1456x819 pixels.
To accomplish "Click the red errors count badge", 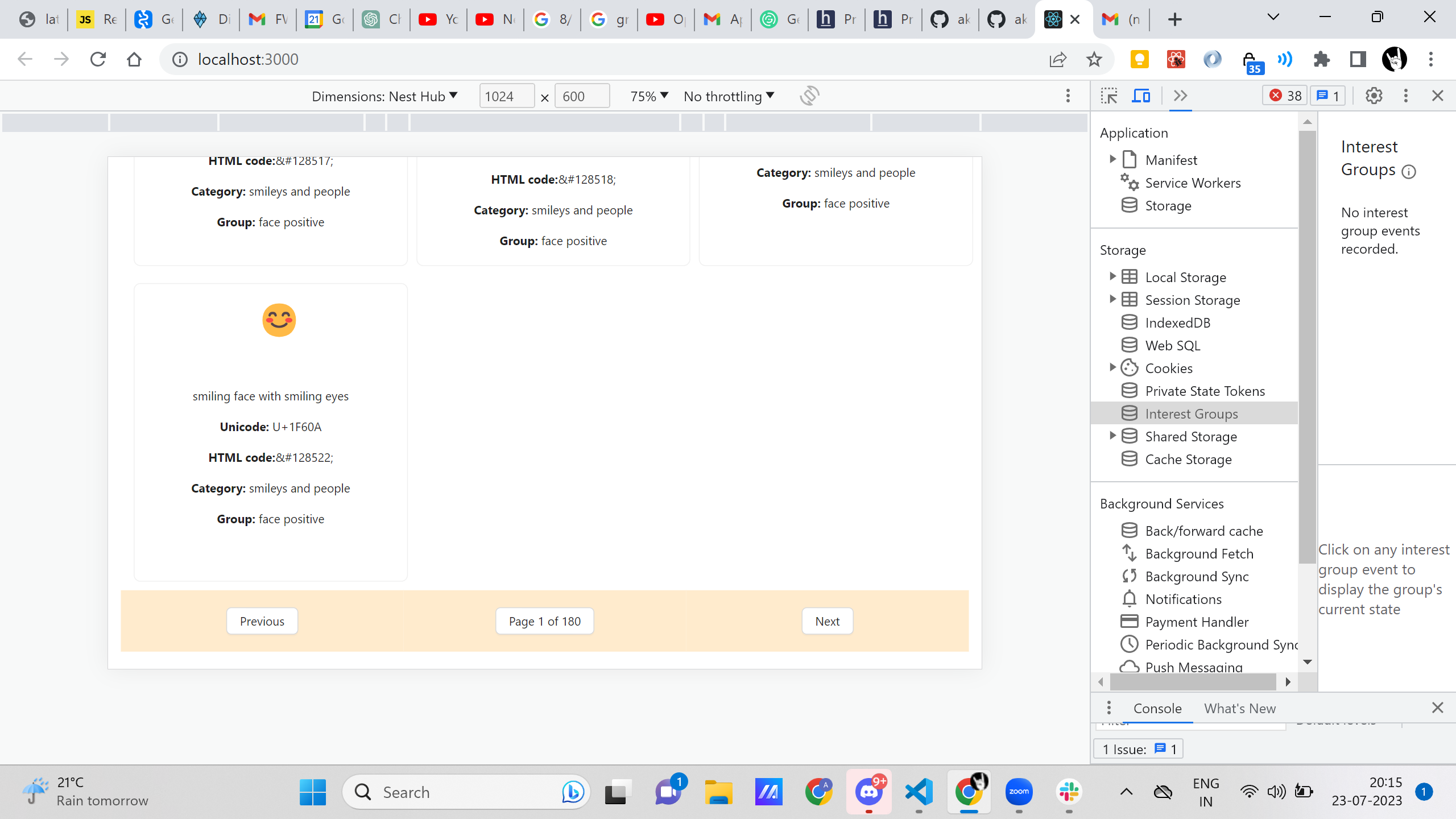I will 1284,96.
